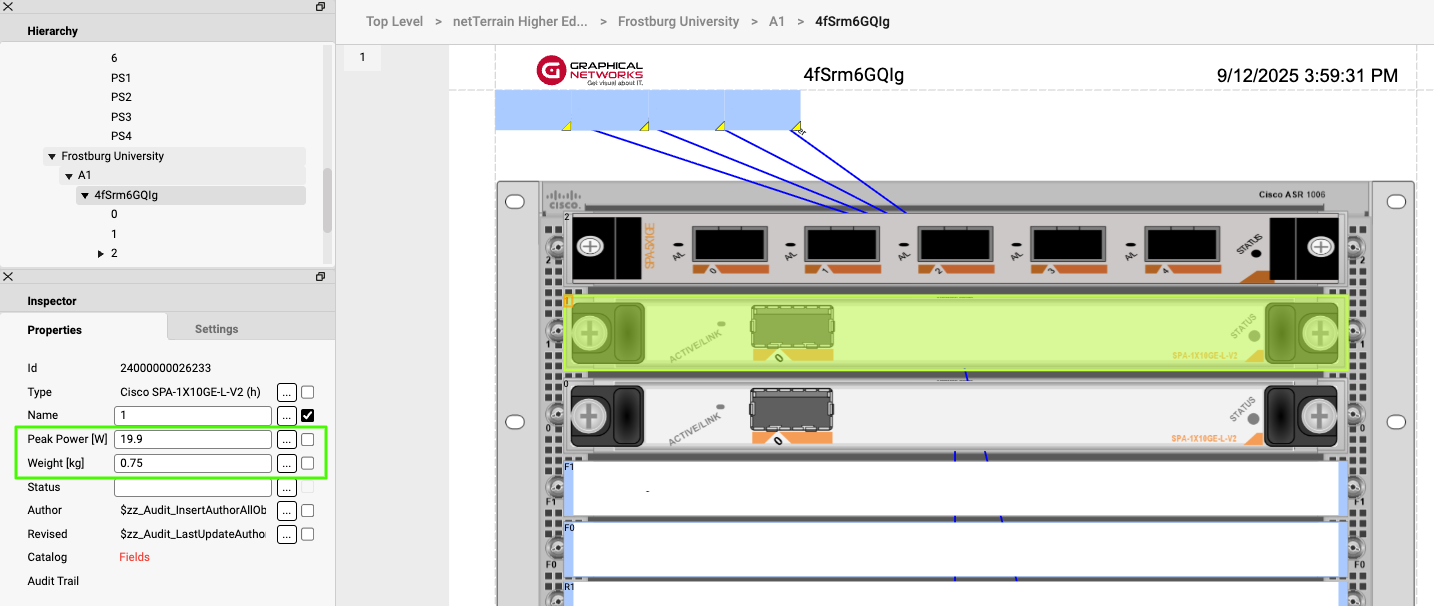The width and height of the screenshot is (1434, 606).
Task: Close the Inspector panel
Action: pos(8,276)
